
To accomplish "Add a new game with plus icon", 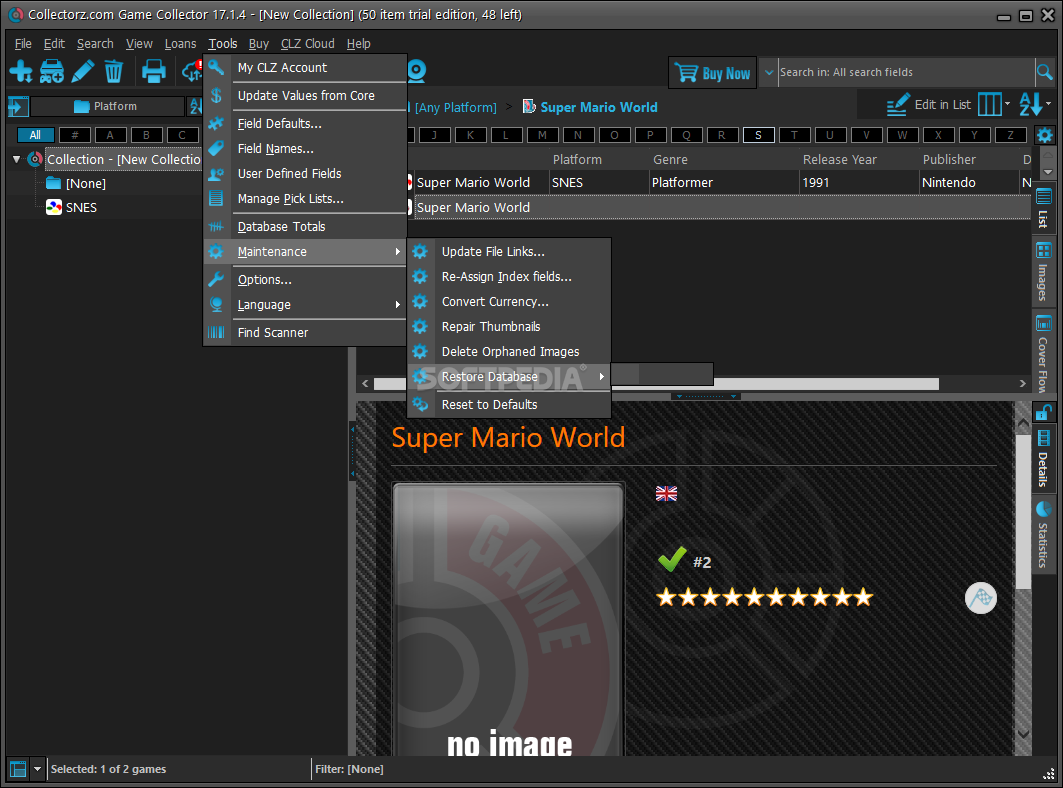I will tap(20, 71).
